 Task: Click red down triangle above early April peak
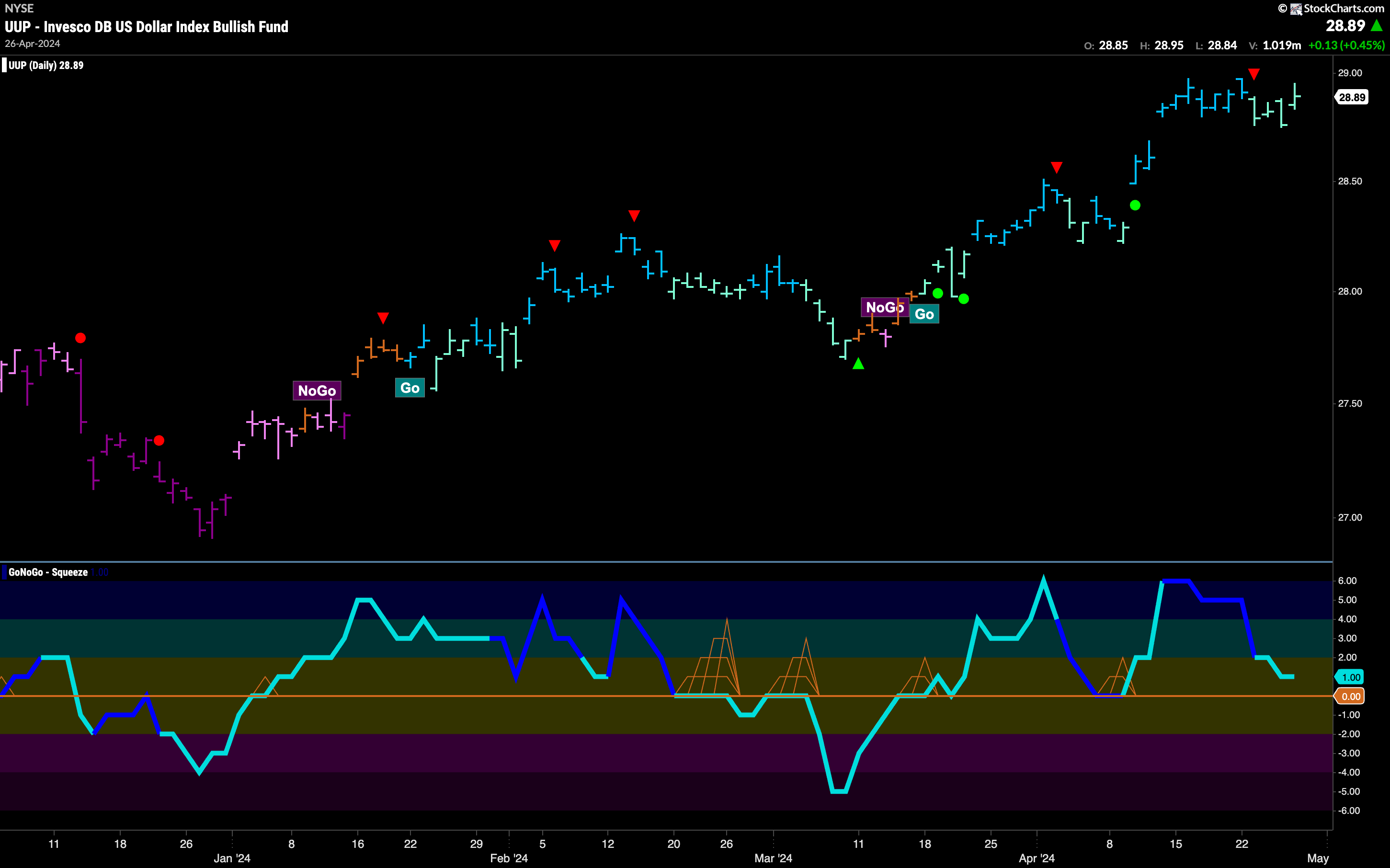pyautogui.click(x=1057, y=168)
